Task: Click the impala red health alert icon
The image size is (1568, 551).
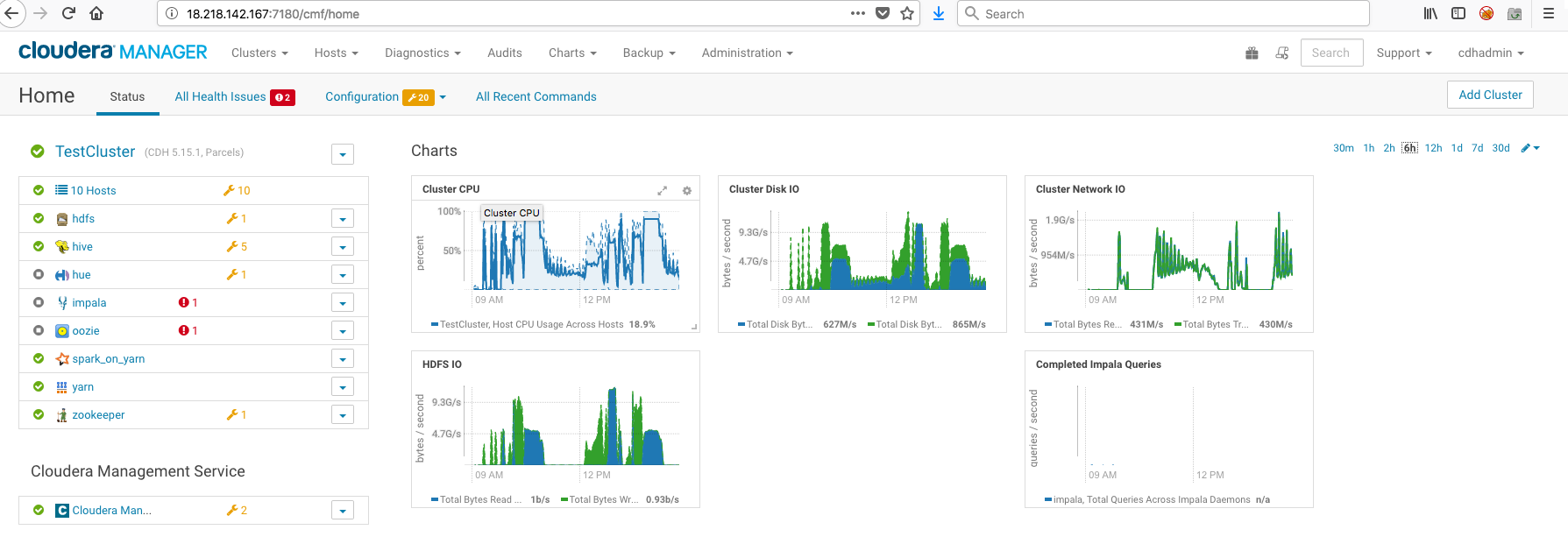Action: click(183, 303)
